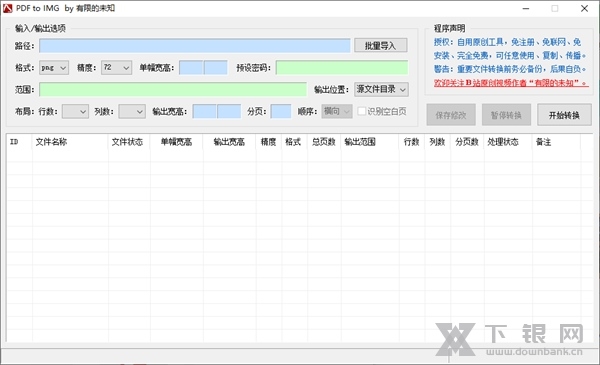Click the 分页 paging input field

281,112
